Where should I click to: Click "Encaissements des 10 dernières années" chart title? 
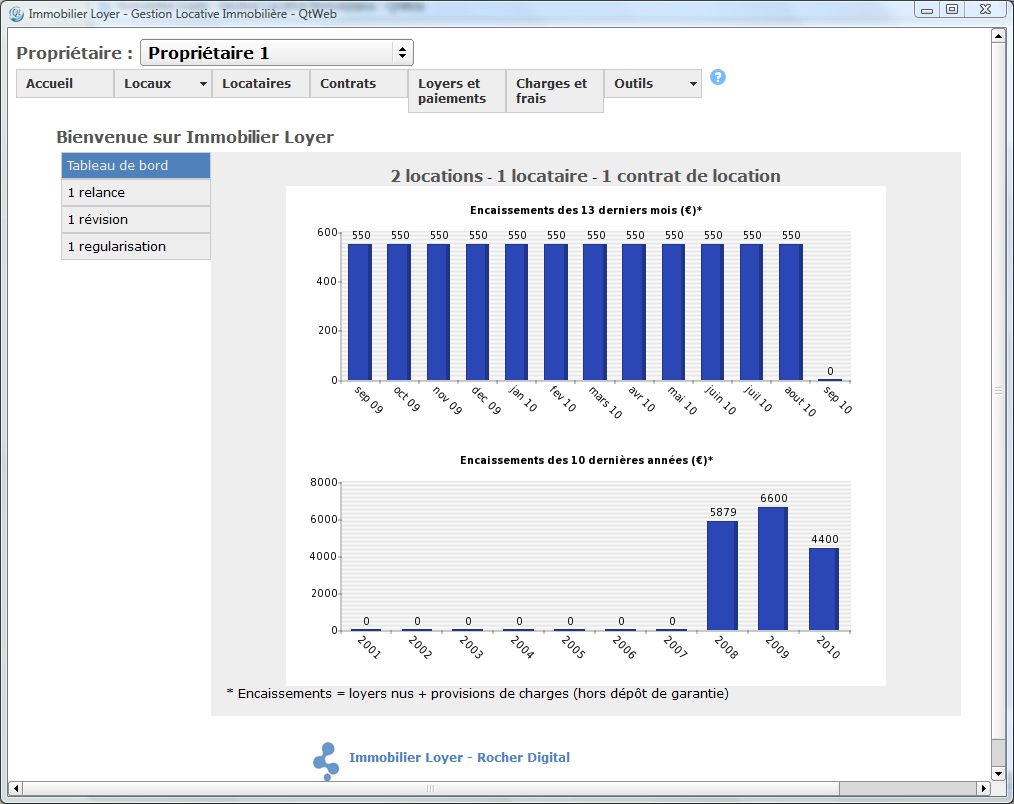[587, 461]
